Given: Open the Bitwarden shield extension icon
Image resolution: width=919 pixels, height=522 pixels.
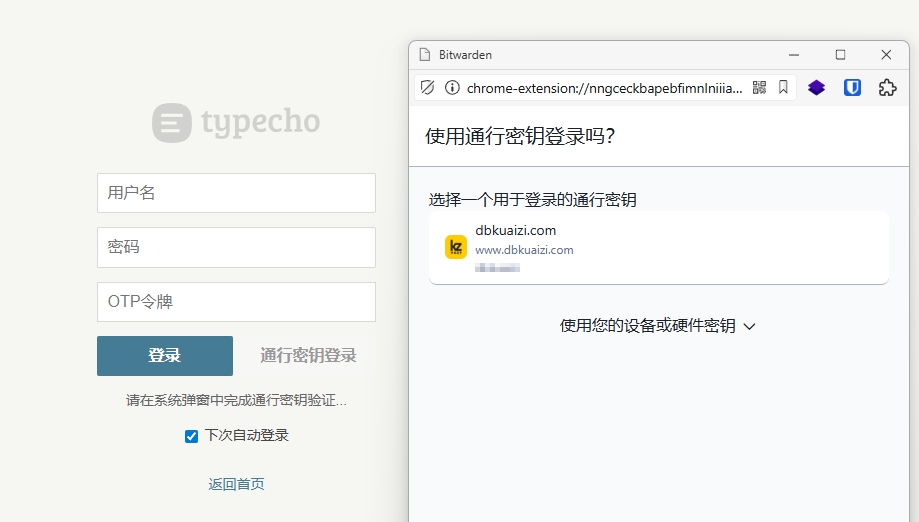Looking at the screenshot, I should pos(852,88).
